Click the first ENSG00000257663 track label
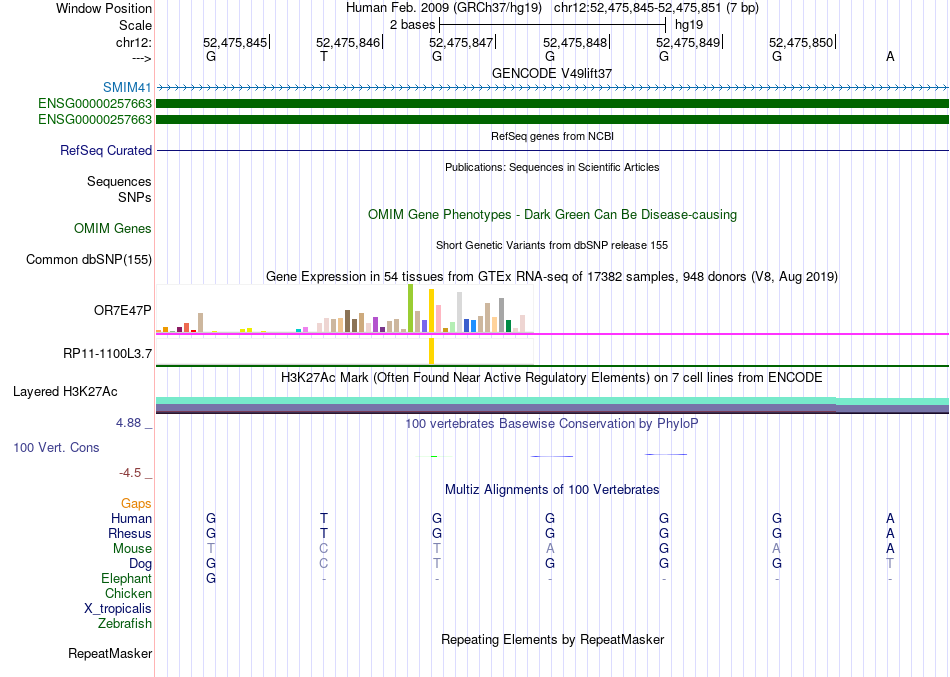 (95, 104)
